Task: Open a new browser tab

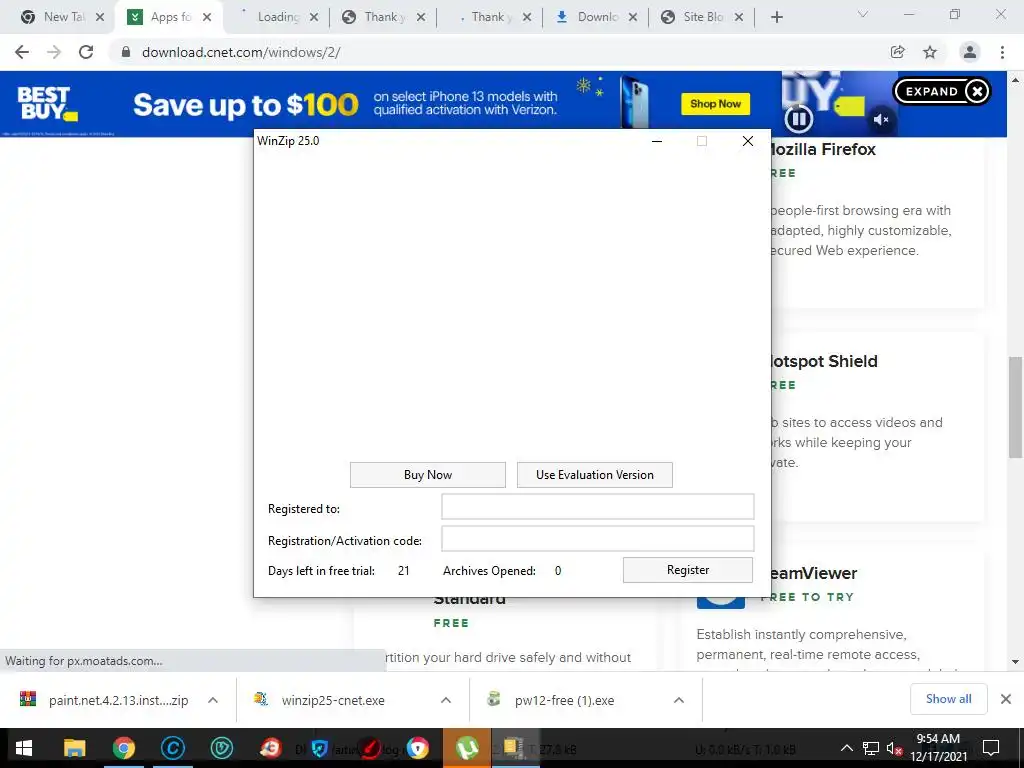Action: 776,18
